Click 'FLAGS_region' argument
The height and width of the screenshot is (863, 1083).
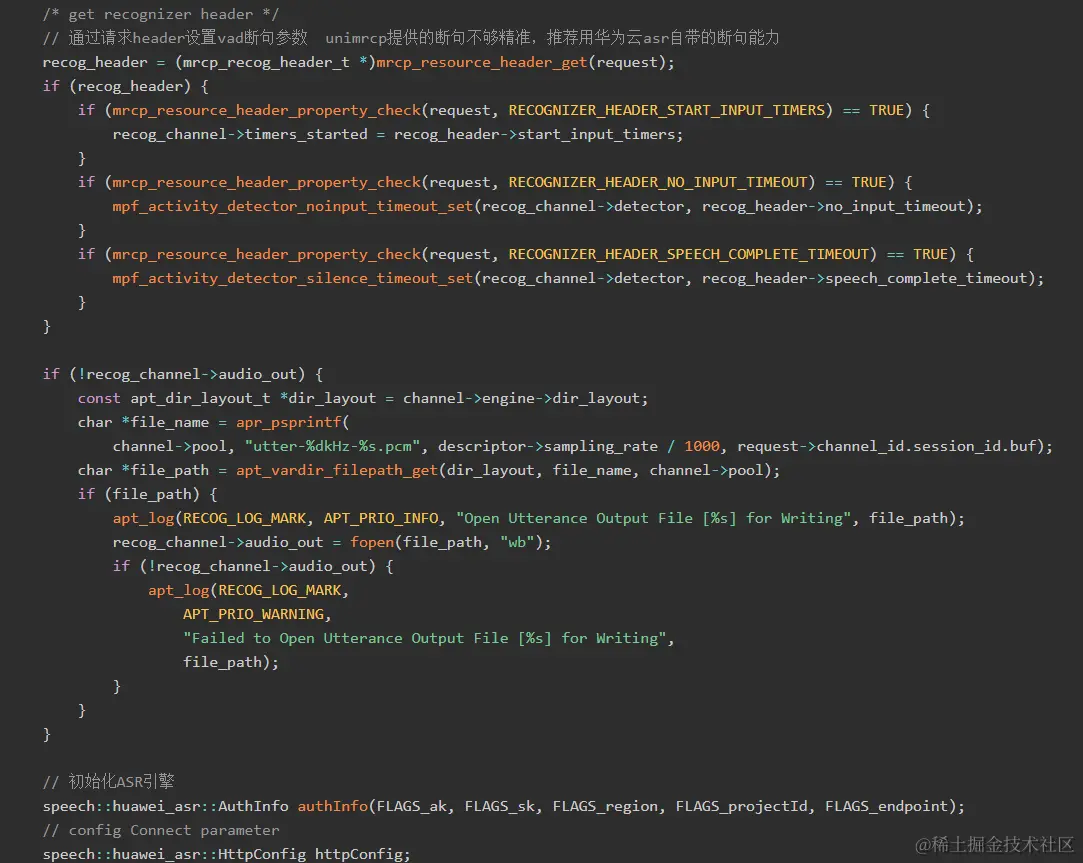tap(605, 806)
